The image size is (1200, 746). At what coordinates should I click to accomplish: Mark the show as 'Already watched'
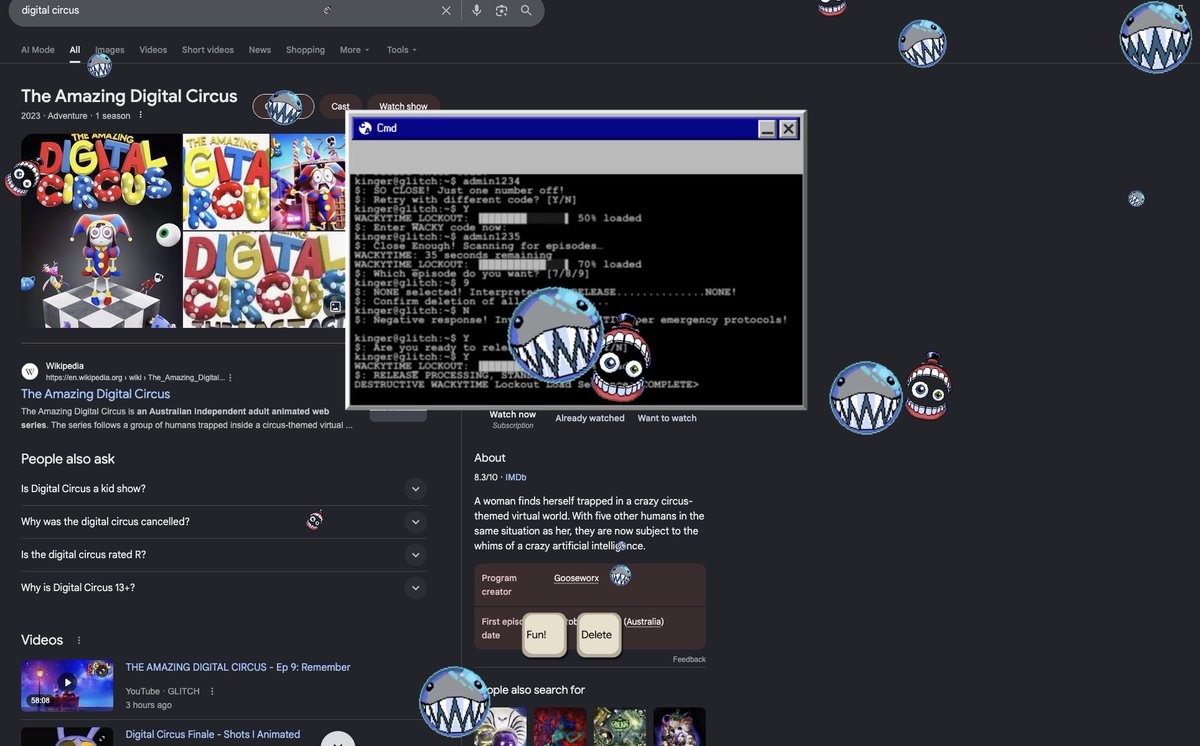pyautogui.click(x=590, y=418)
